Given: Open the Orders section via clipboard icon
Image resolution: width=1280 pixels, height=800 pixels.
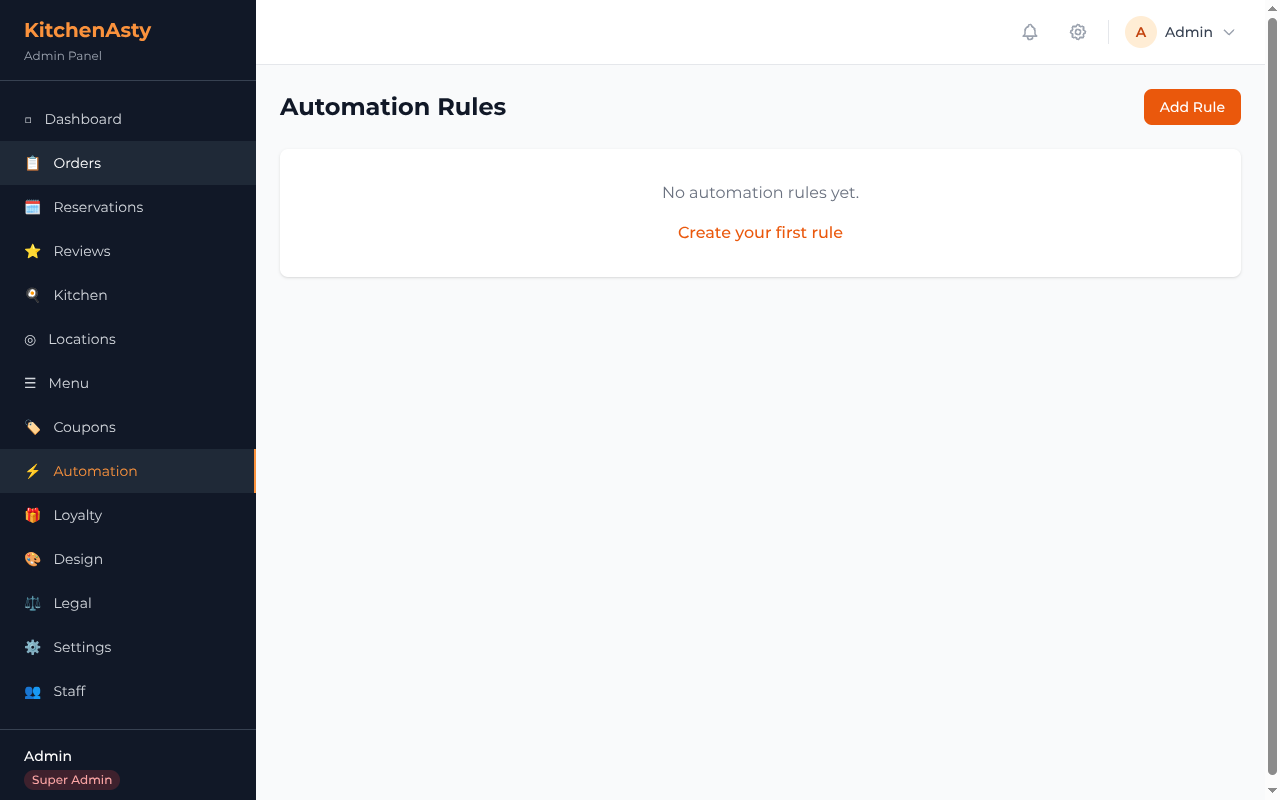Looking at the screenshot, I should click(x=33, y=162).
